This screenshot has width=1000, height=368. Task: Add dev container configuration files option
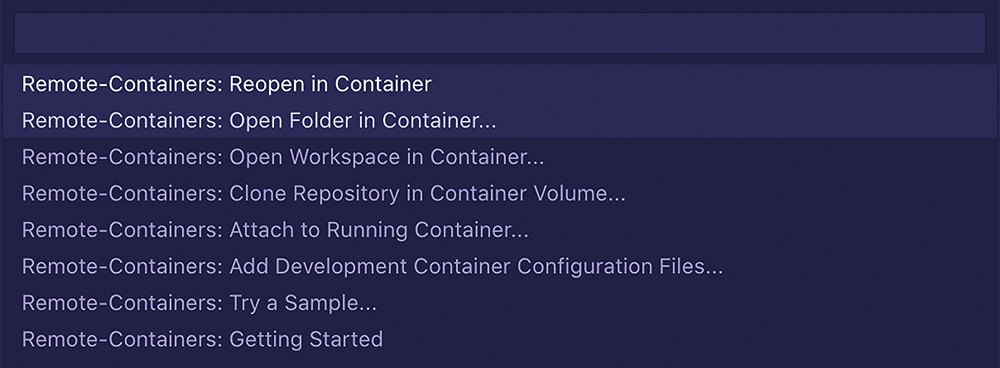pyautogui.click(x=500, y=266)
